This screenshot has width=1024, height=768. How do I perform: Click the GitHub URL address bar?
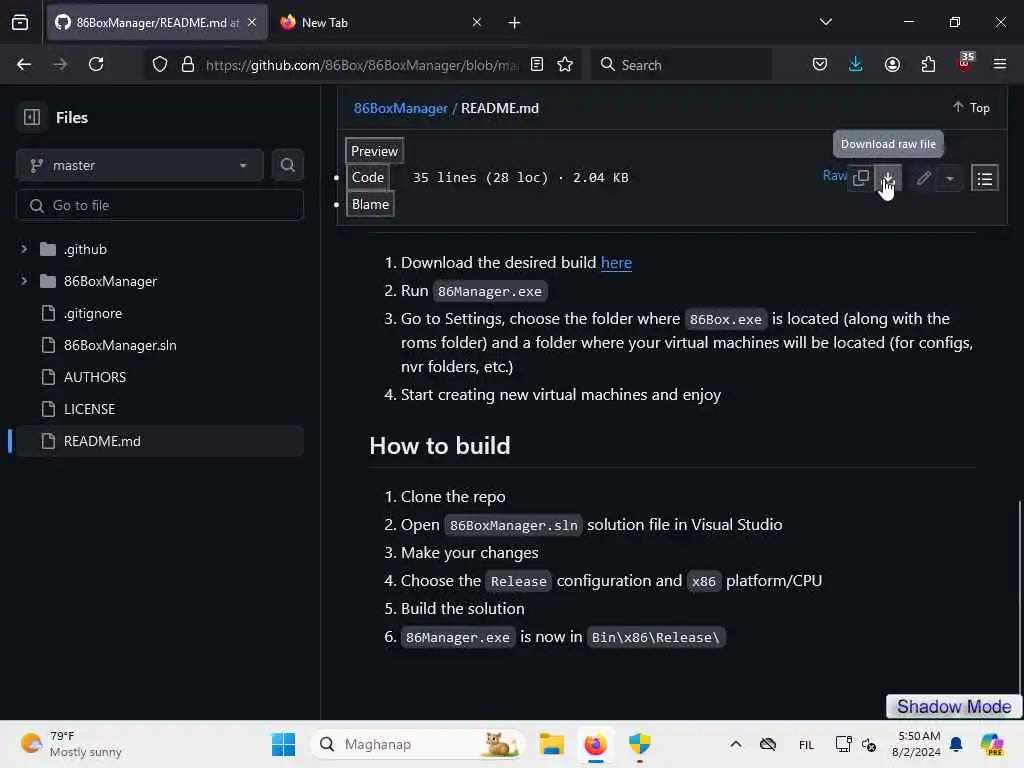click(x=362, y=65)
